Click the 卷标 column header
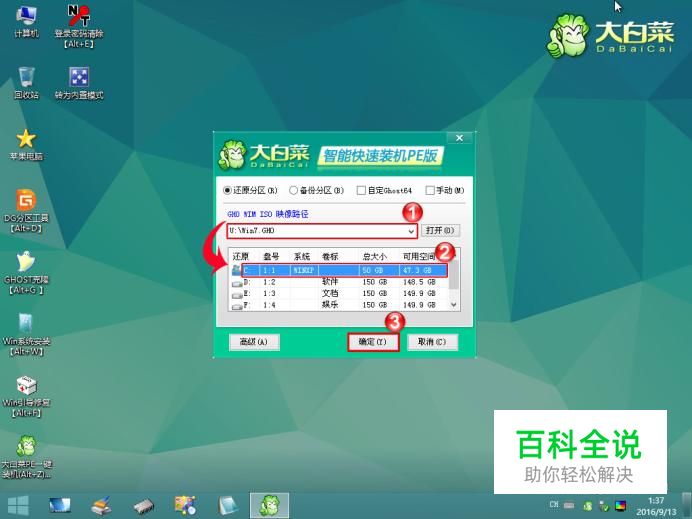The width and height of the screenshot is (692, 519). pyautogui.click(x=330, y=256)
